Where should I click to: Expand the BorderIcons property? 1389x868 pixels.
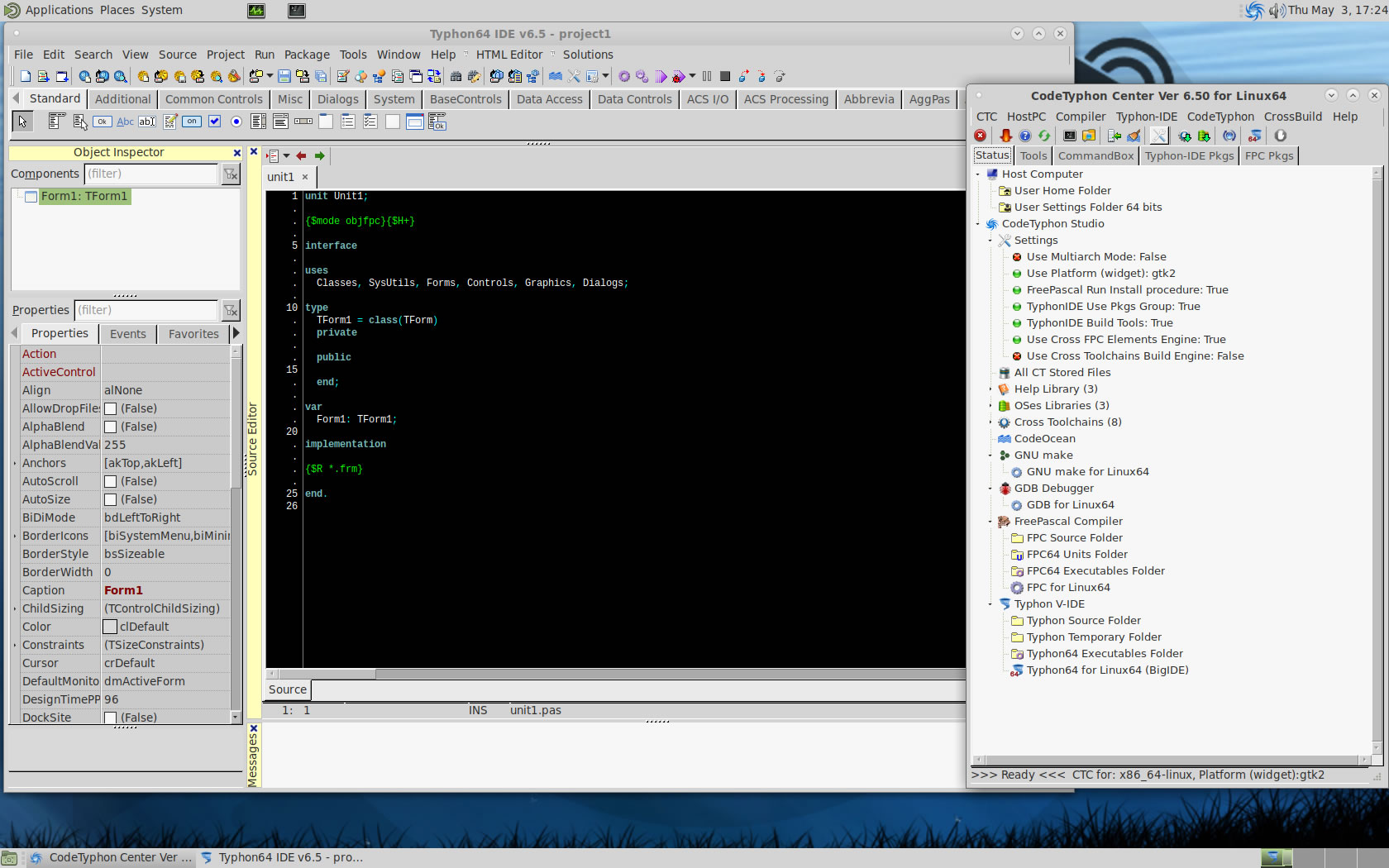point(15,536)
